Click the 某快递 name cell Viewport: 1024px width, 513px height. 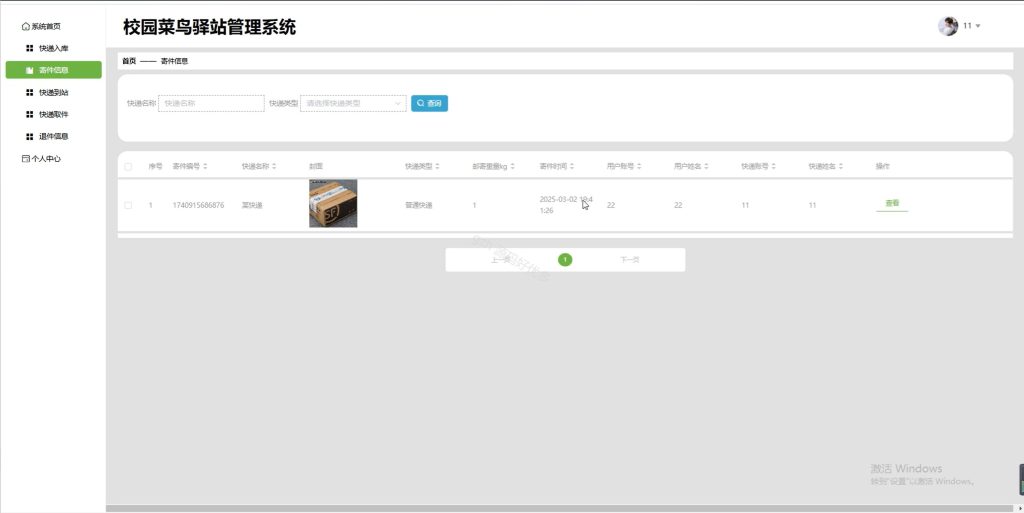pyautogui.click(x=252, y=205)
